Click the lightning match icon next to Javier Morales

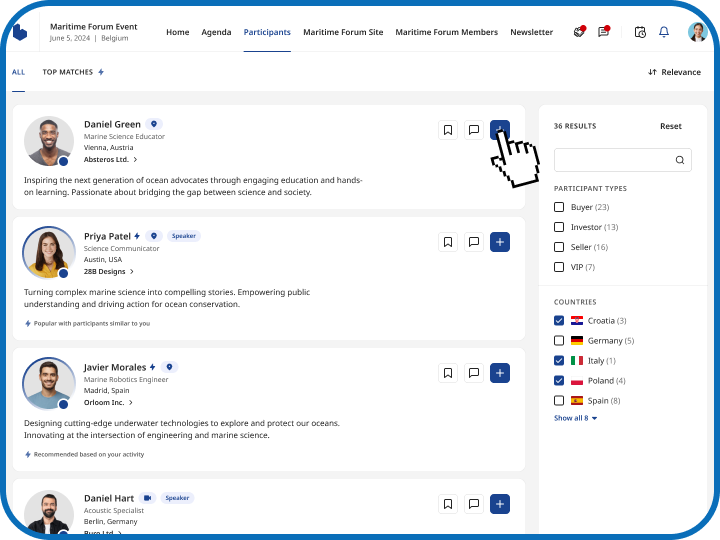[x=152, y=367]
